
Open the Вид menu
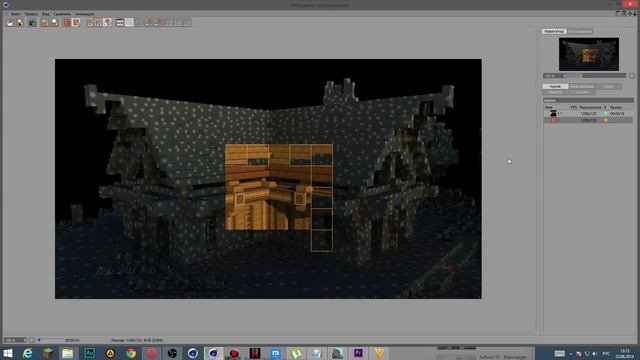(45, 14)
